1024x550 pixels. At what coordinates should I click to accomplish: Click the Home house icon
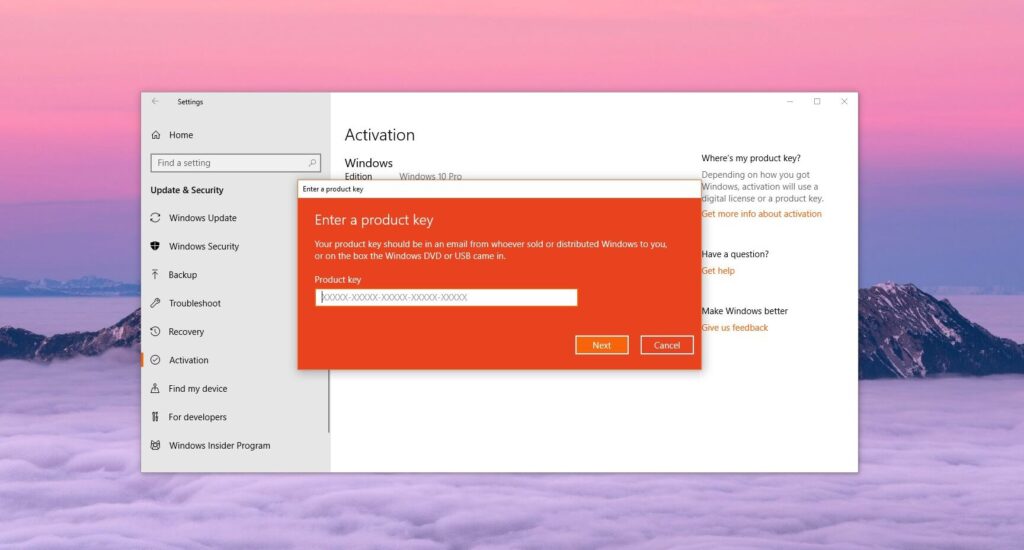pos(155,135)
